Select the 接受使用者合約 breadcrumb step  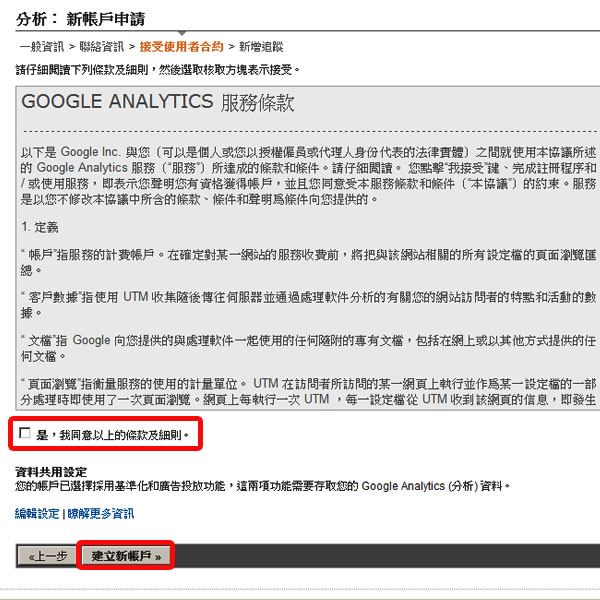181,47
